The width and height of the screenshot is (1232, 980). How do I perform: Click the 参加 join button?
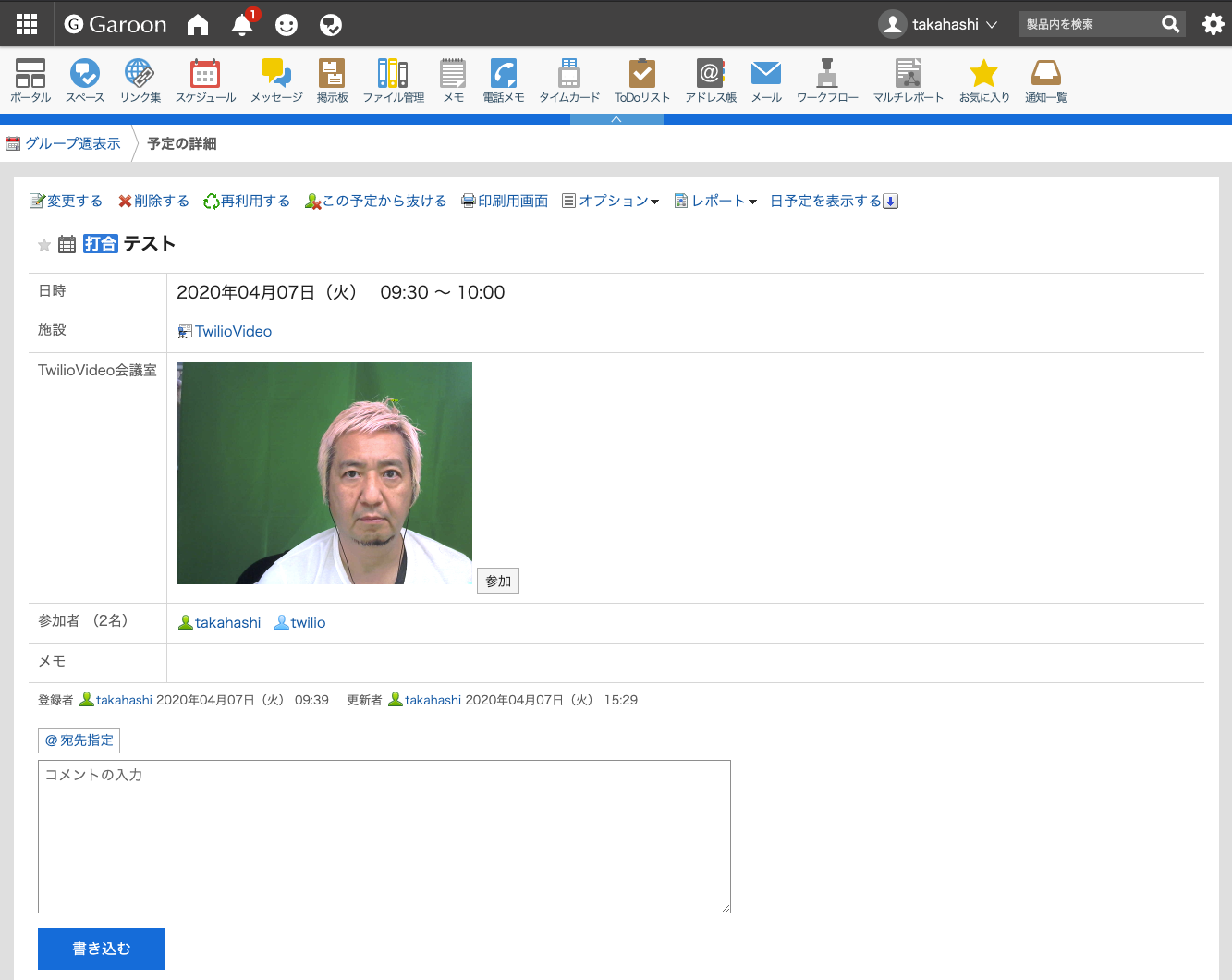click(498, 581)
